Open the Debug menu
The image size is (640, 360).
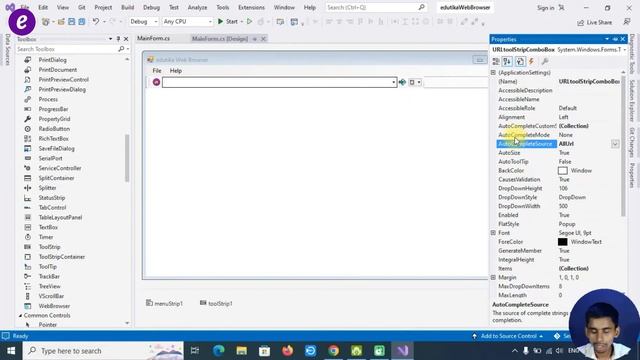(151, 7)
